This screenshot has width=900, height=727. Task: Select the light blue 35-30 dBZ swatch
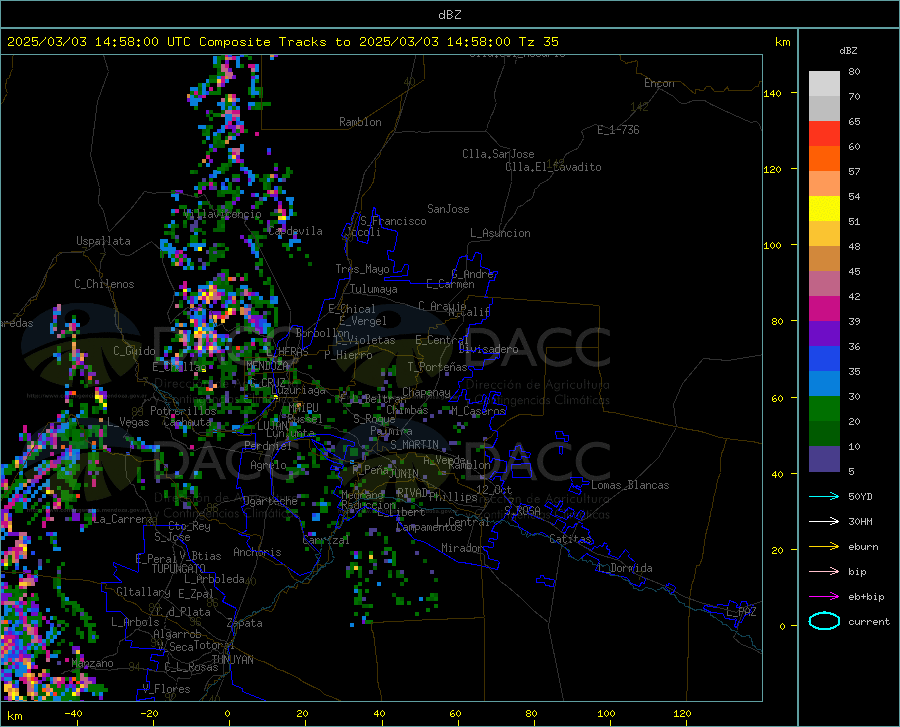tap(824, 384)
